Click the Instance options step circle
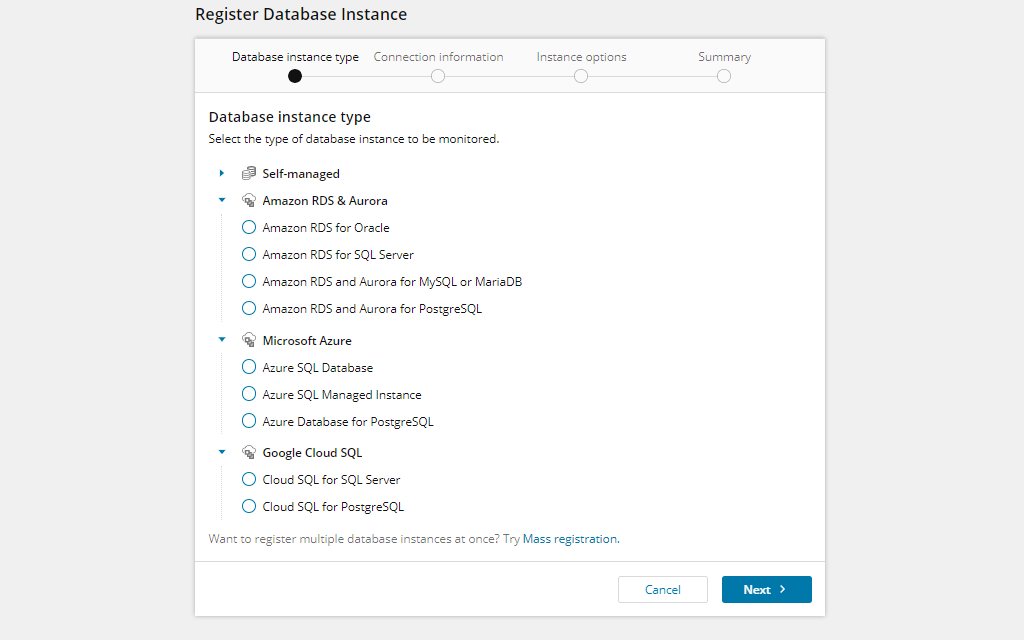 tap(581, 75)
